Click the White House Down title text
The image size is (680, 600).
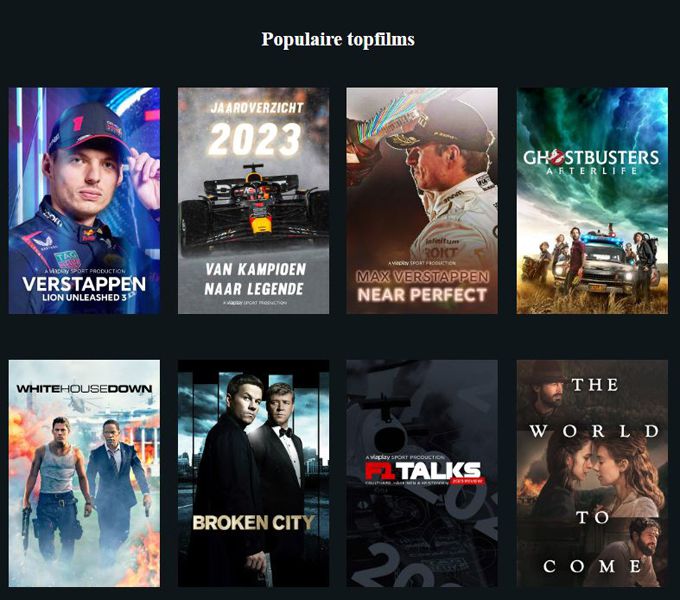pos(84,388)
